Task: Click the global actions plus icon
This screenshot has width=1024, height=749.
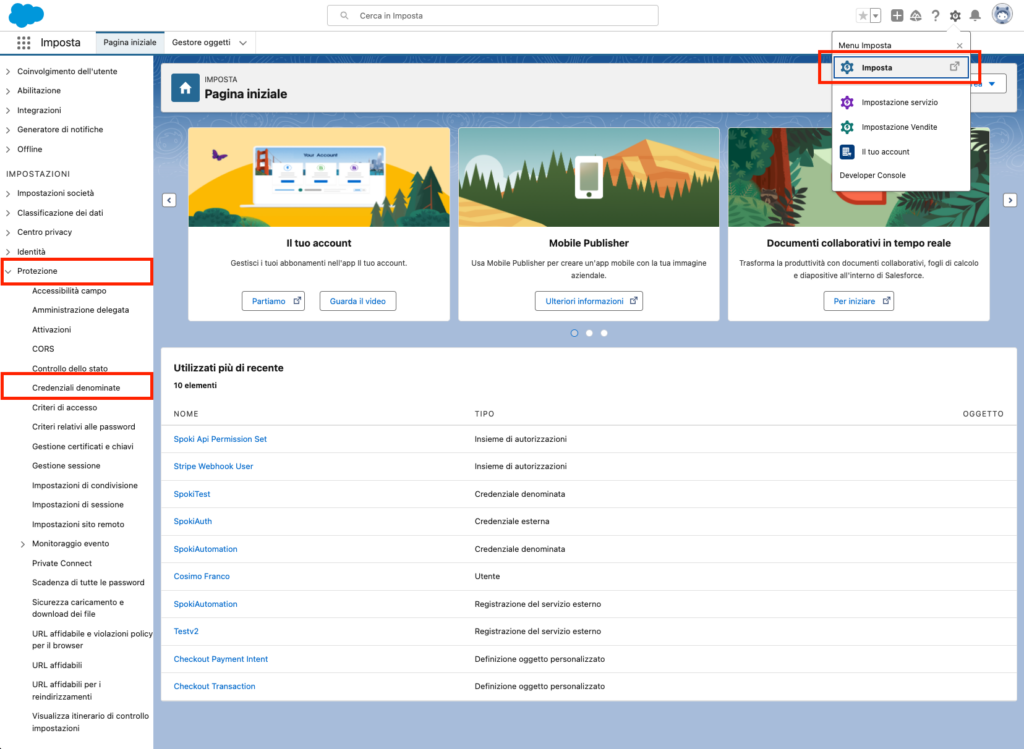Action: pos(897,15)
